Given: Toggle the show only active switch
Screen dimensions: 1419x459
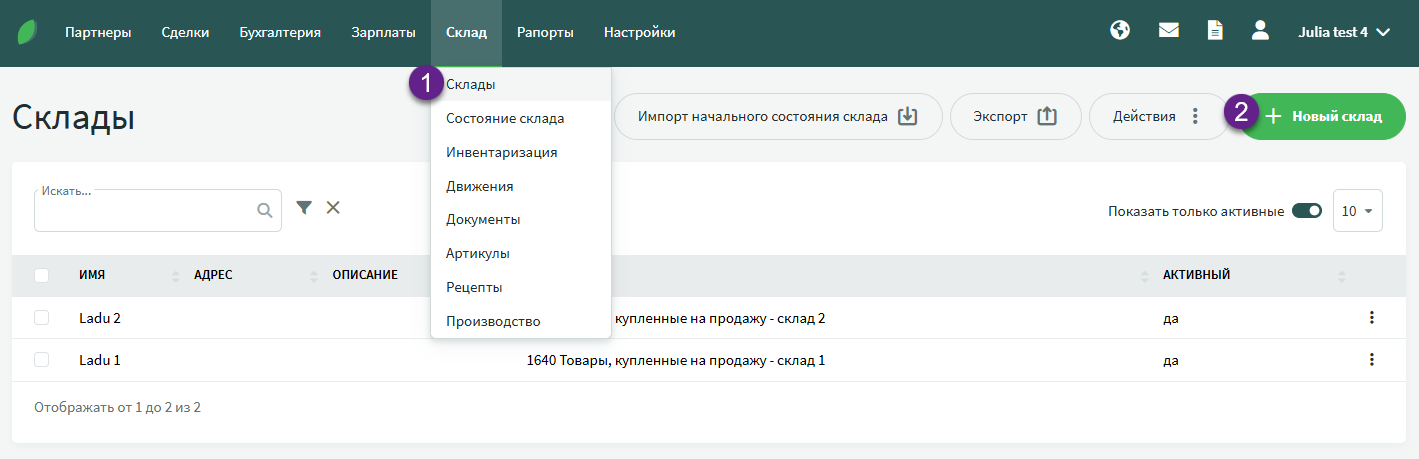Looking at the screenshot, I should (x=1306, y=211).
